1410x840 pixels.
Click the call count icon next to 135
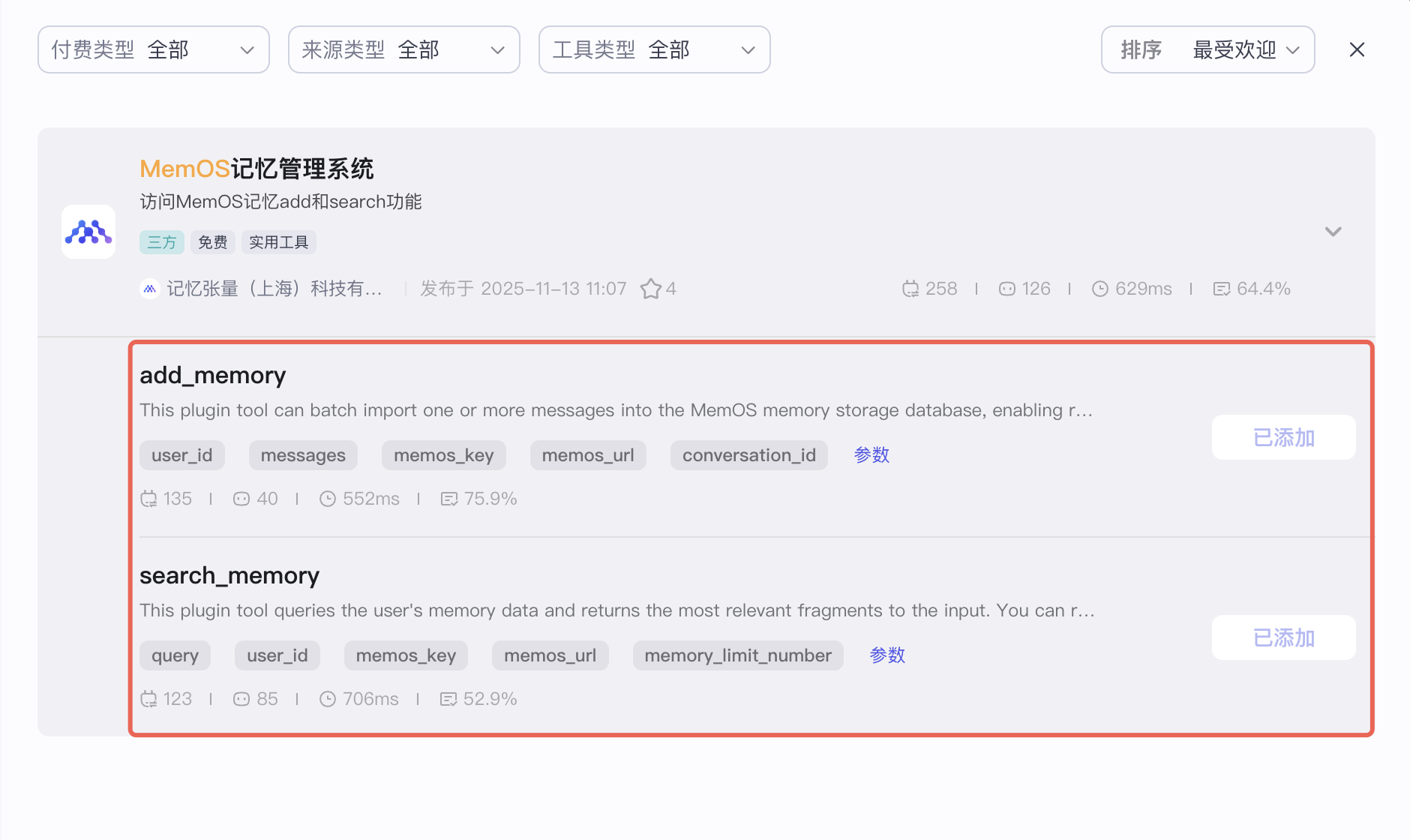coord(148,499)
